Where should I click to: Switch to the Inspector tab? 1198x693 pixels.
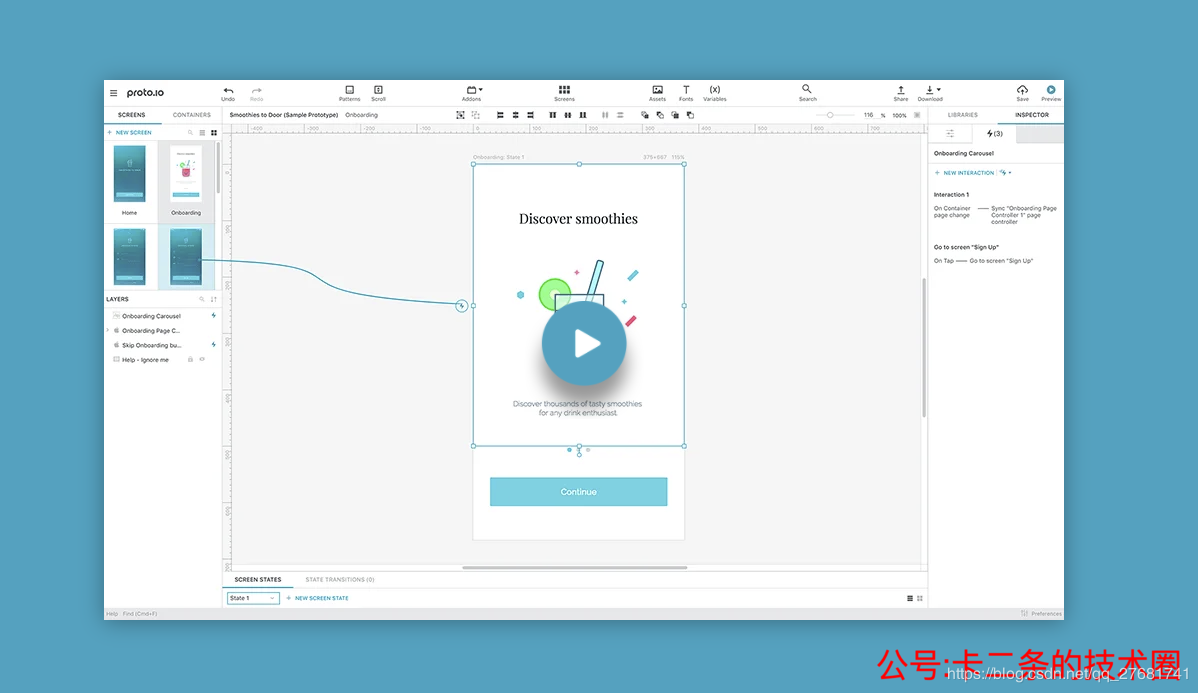[1031, 115]
